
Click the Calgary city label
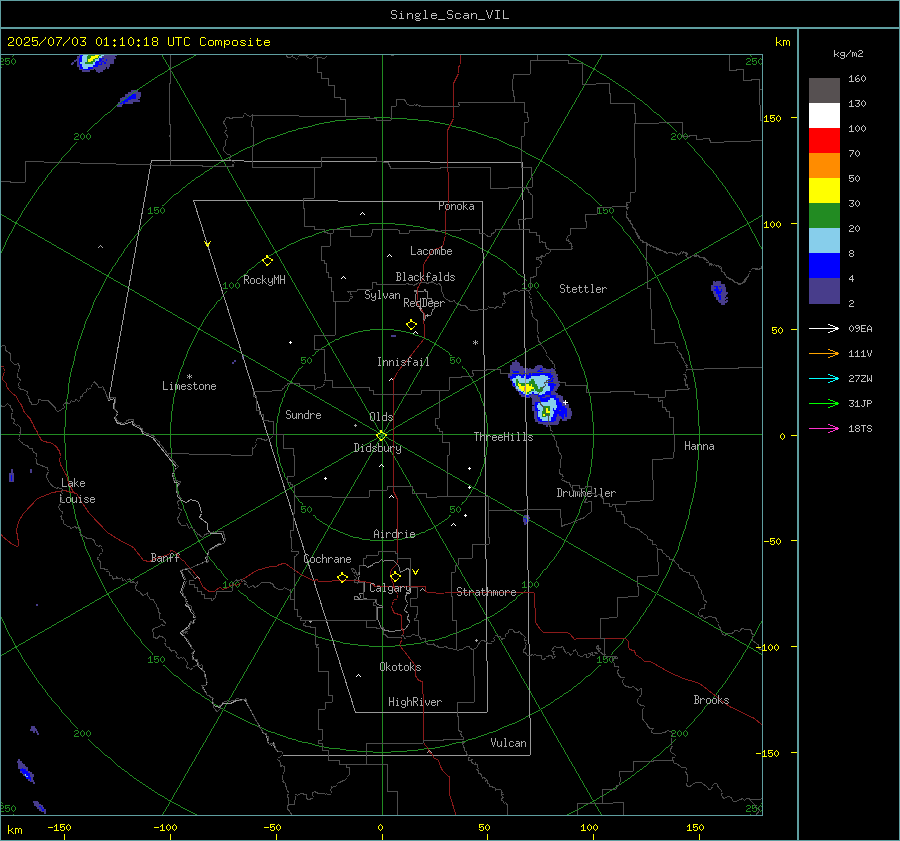(x=390, y=588)
